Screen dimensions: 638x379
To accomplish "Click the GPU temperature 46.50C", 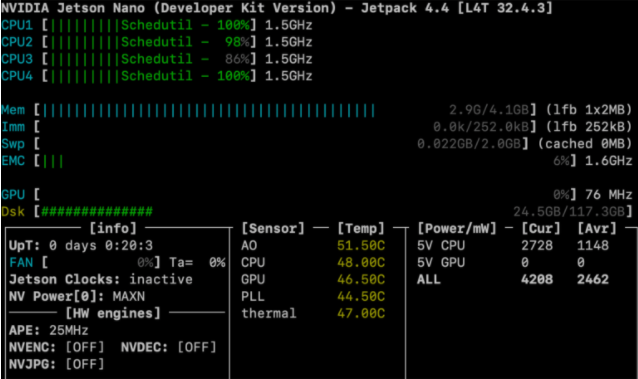I will (361, 279).
